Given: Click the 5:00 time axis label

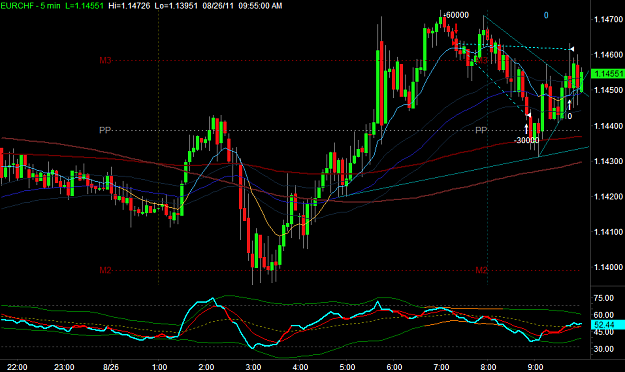Looking at the screenshot, I should click(x=348, y=367).
